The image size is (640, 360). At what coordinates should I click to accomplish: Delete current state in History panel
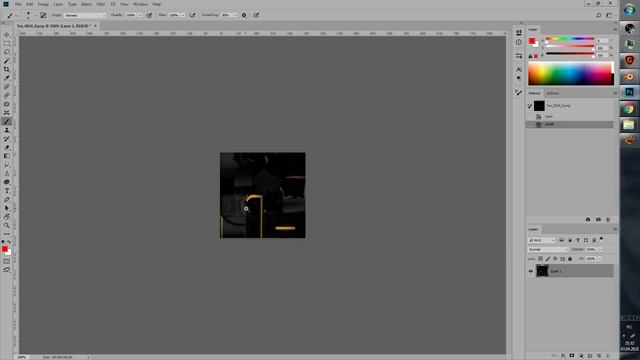608,220
